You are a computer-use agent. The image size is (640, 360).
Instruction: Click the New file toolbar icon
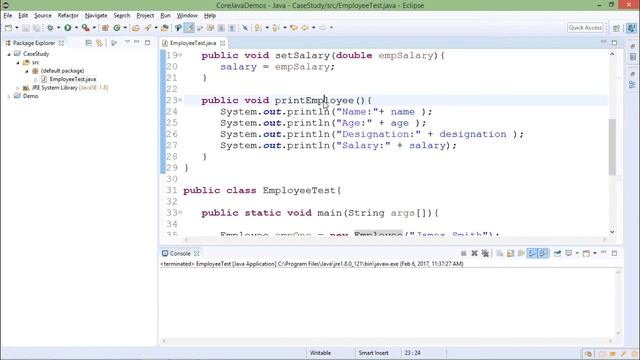pyautogui.click(x=9, y=28)
